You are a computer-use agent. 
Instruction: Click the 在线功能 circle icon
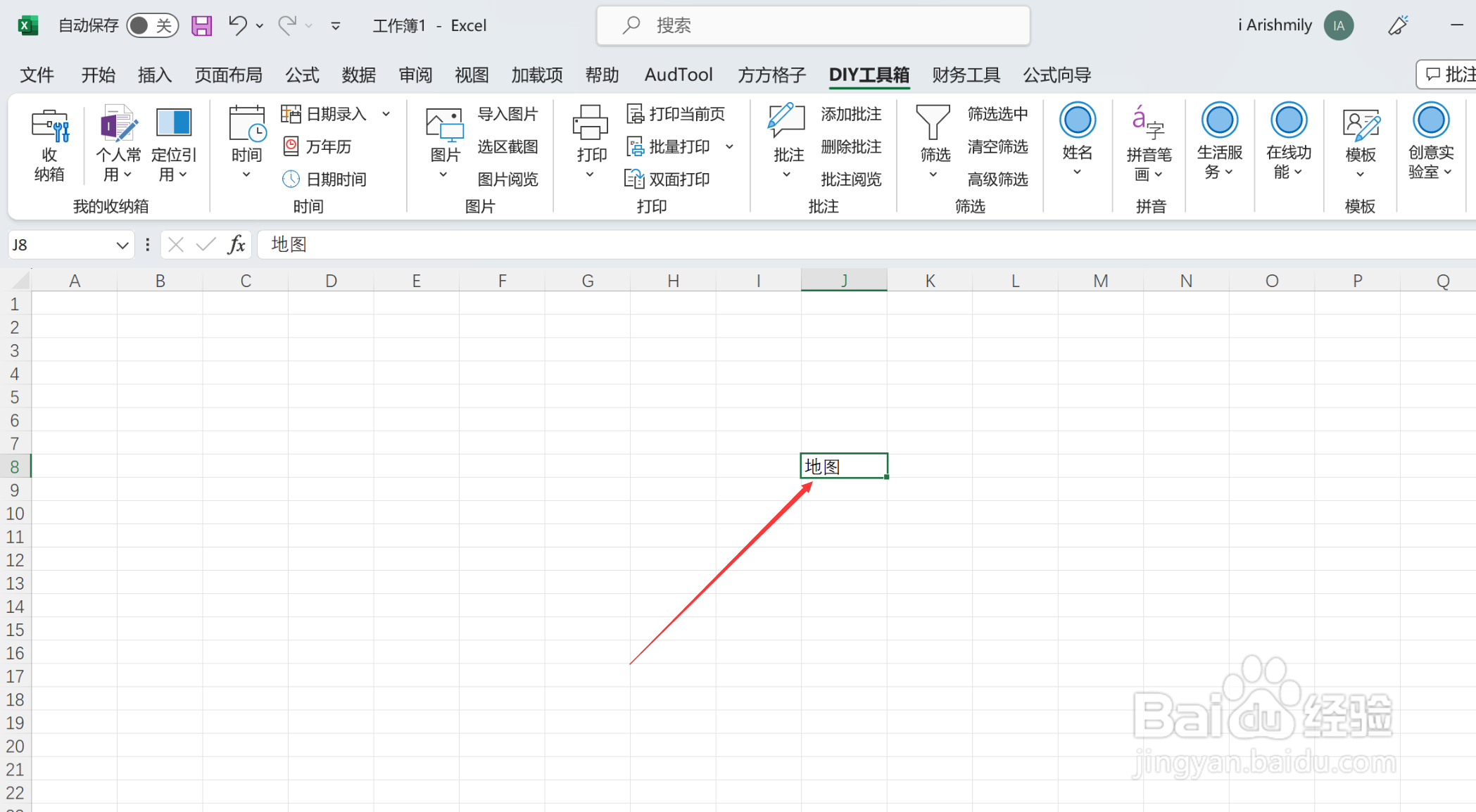click(x=1289, y=120)
